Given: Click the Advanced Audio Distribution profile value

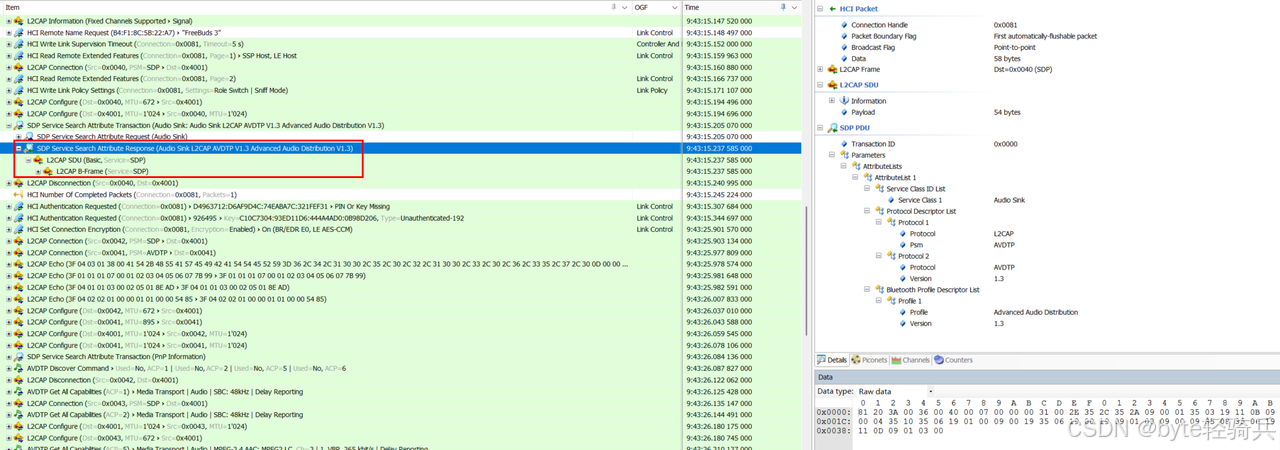Looking at the screenshot, I should [1036, 312].
